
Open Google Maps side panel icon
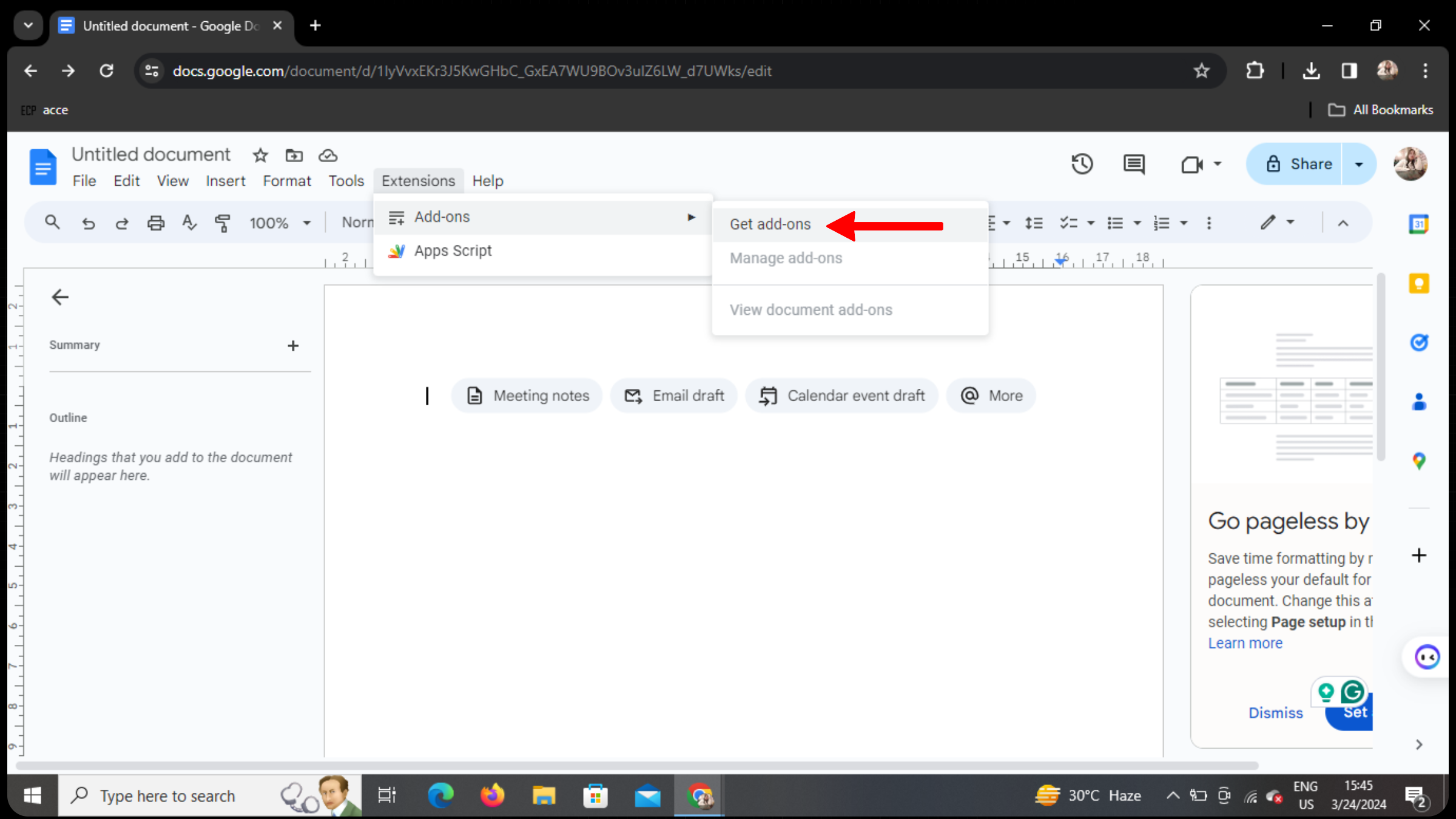1418,461
